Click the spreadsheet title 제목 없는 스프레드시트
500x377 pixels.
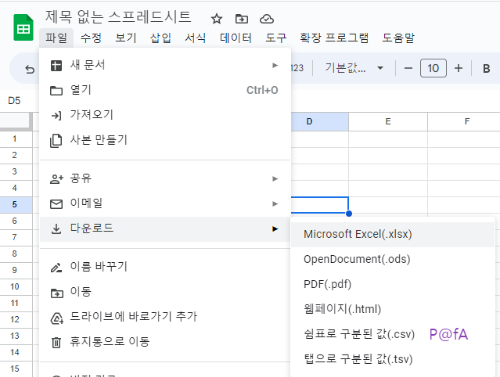(x=118, y=17)
